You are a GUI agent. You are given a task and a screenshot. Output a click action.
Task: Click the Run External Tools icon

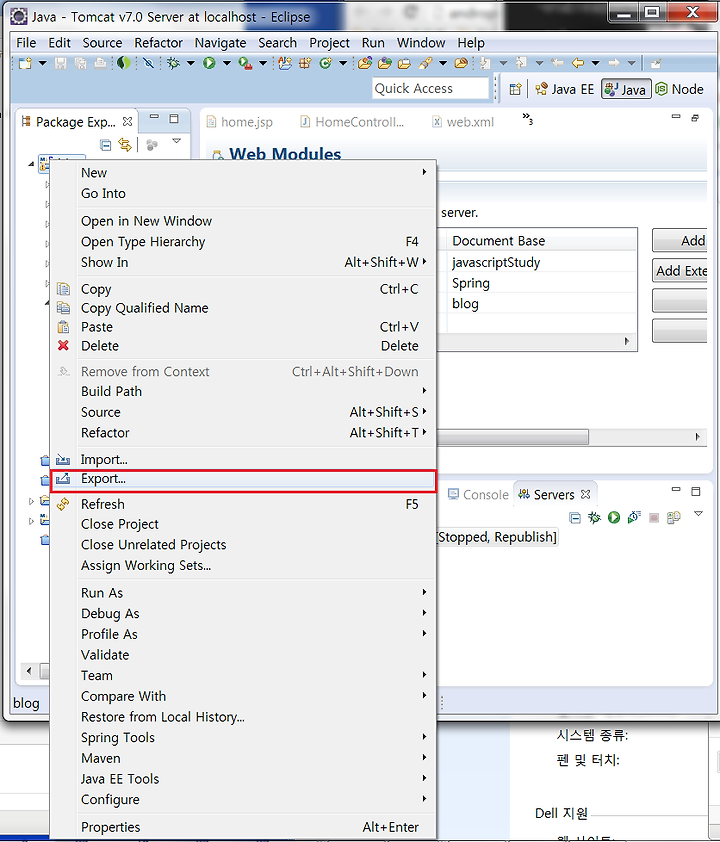click(245, 63)
